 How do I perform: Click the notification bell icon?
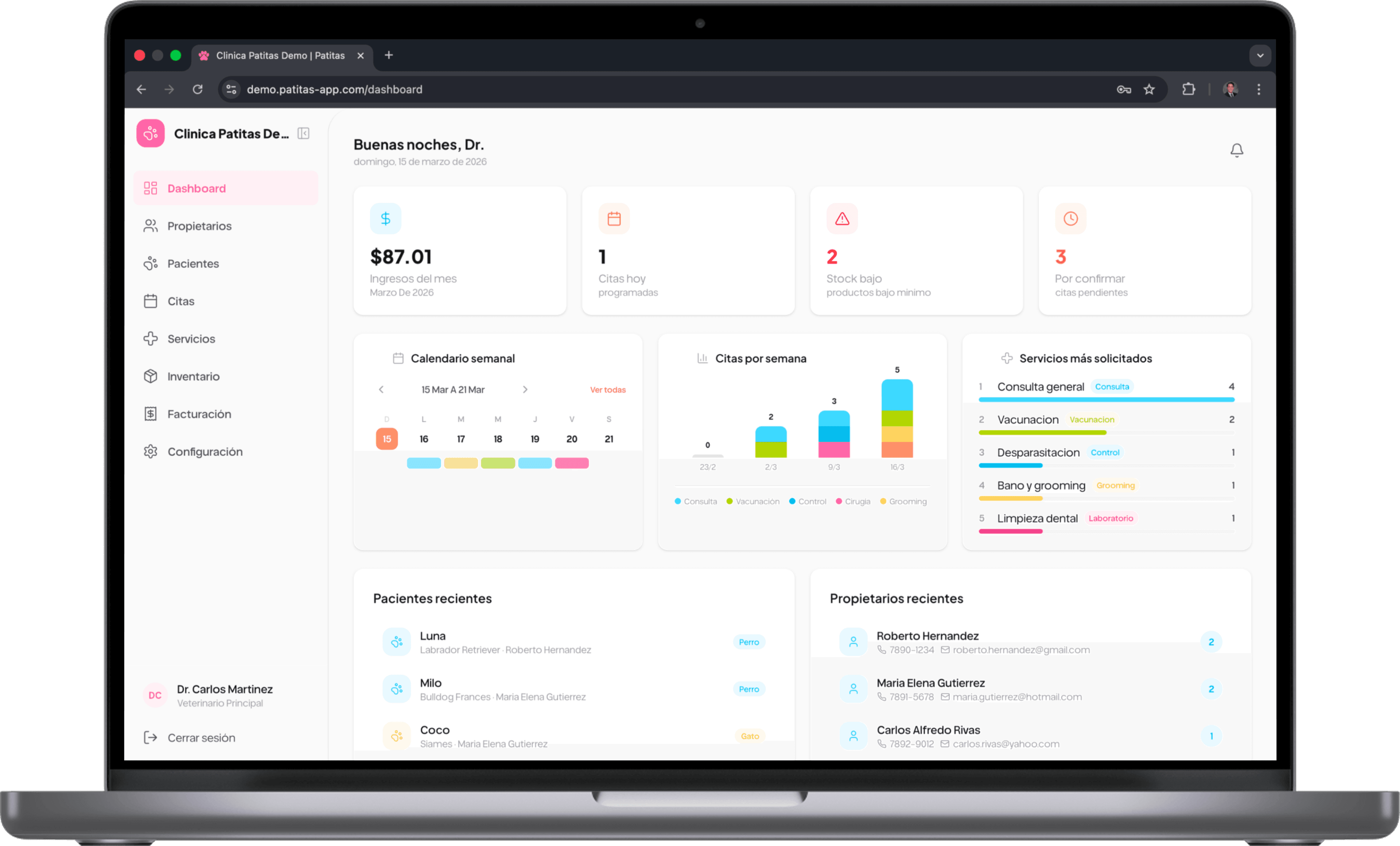pos(1237,150)
